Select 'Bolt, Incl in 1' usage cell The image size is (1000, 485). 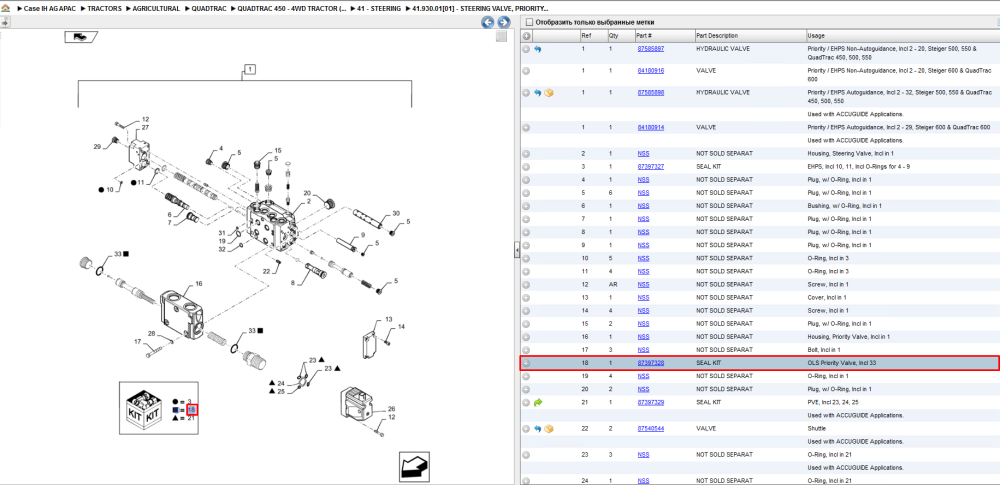825,350
